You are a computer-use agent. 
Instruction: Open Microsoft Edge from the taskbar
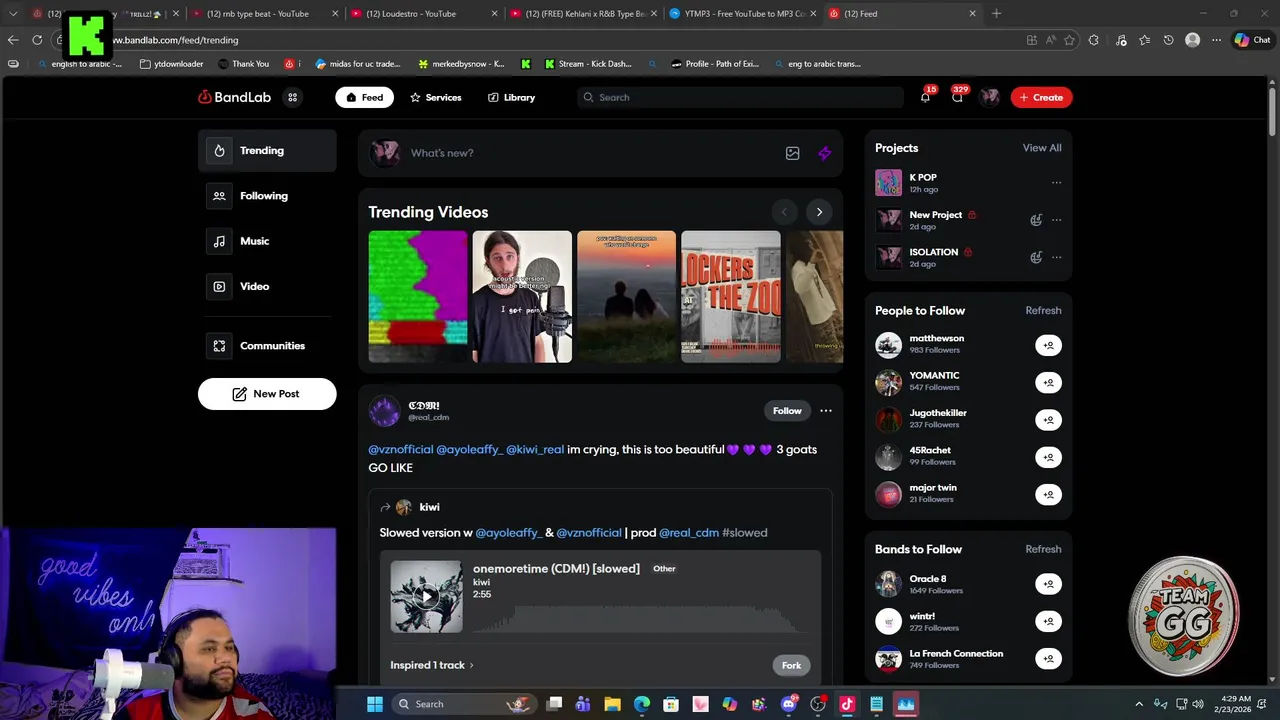point(641,704)
